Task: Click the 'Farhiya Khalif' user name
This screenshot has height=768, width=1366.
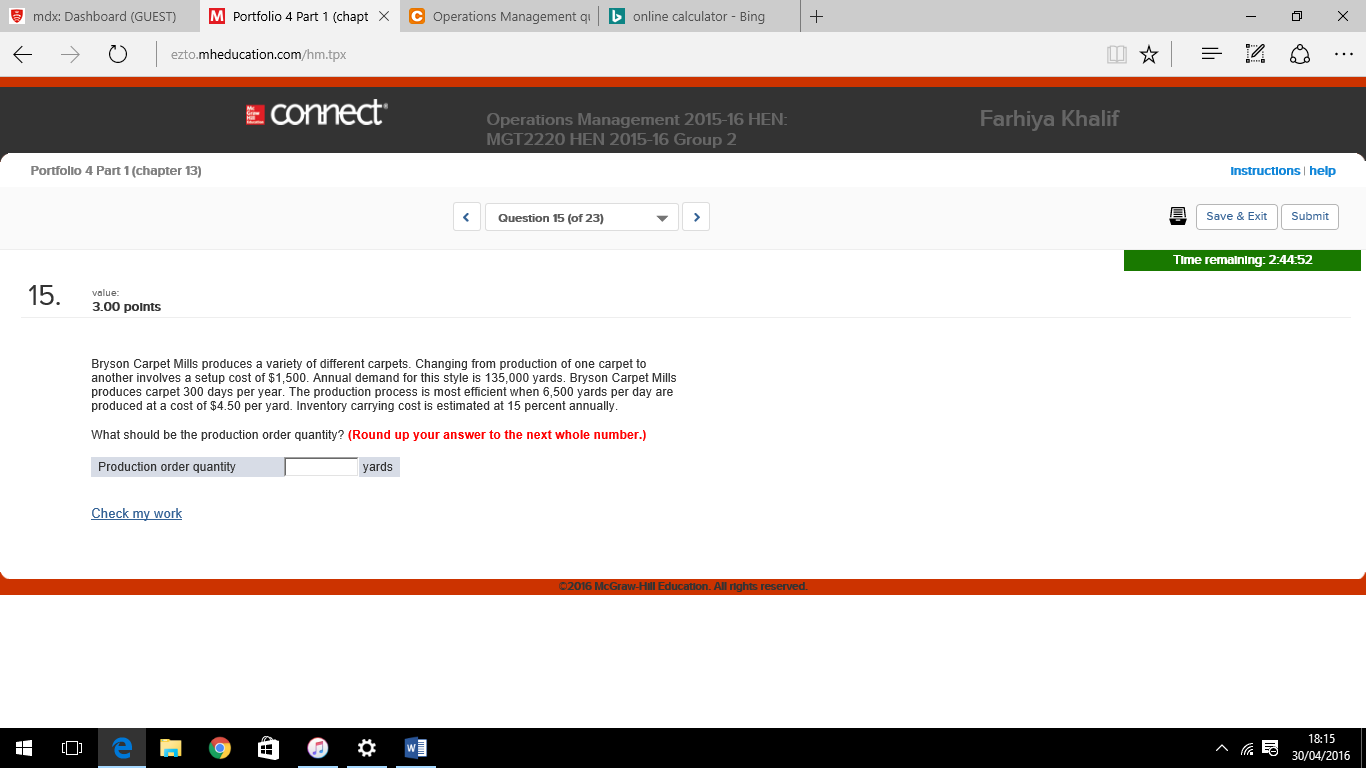Action: [1049, 119]
